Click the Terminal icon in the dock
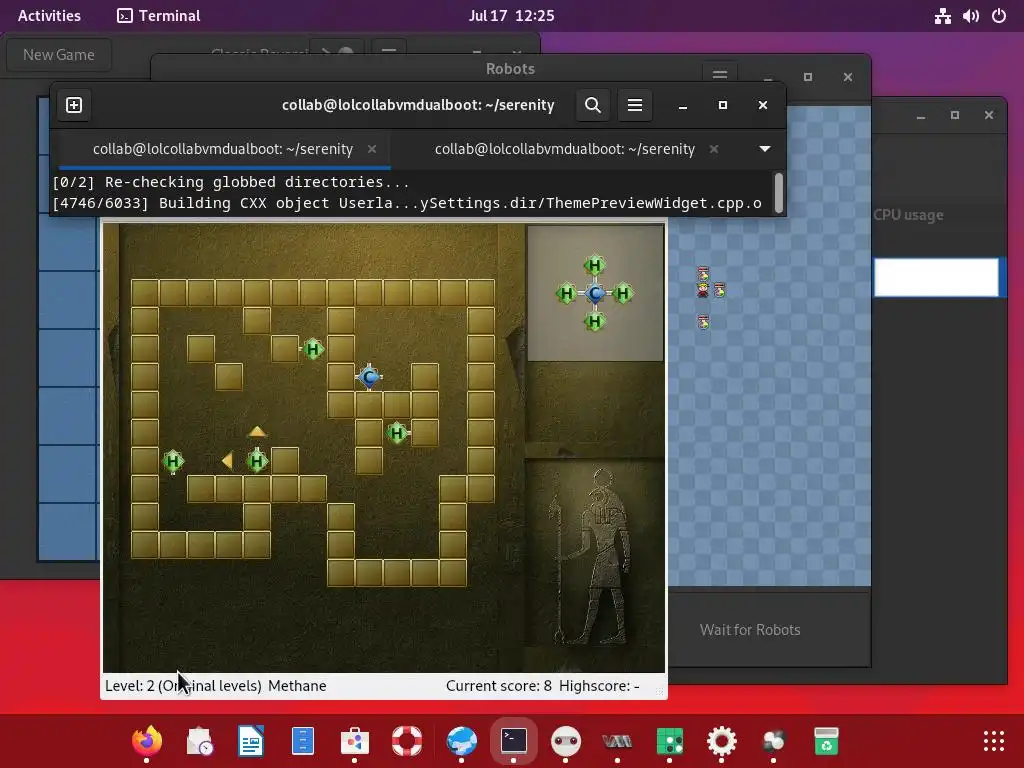The image size is (1024, 768). (x=514, y=741)
